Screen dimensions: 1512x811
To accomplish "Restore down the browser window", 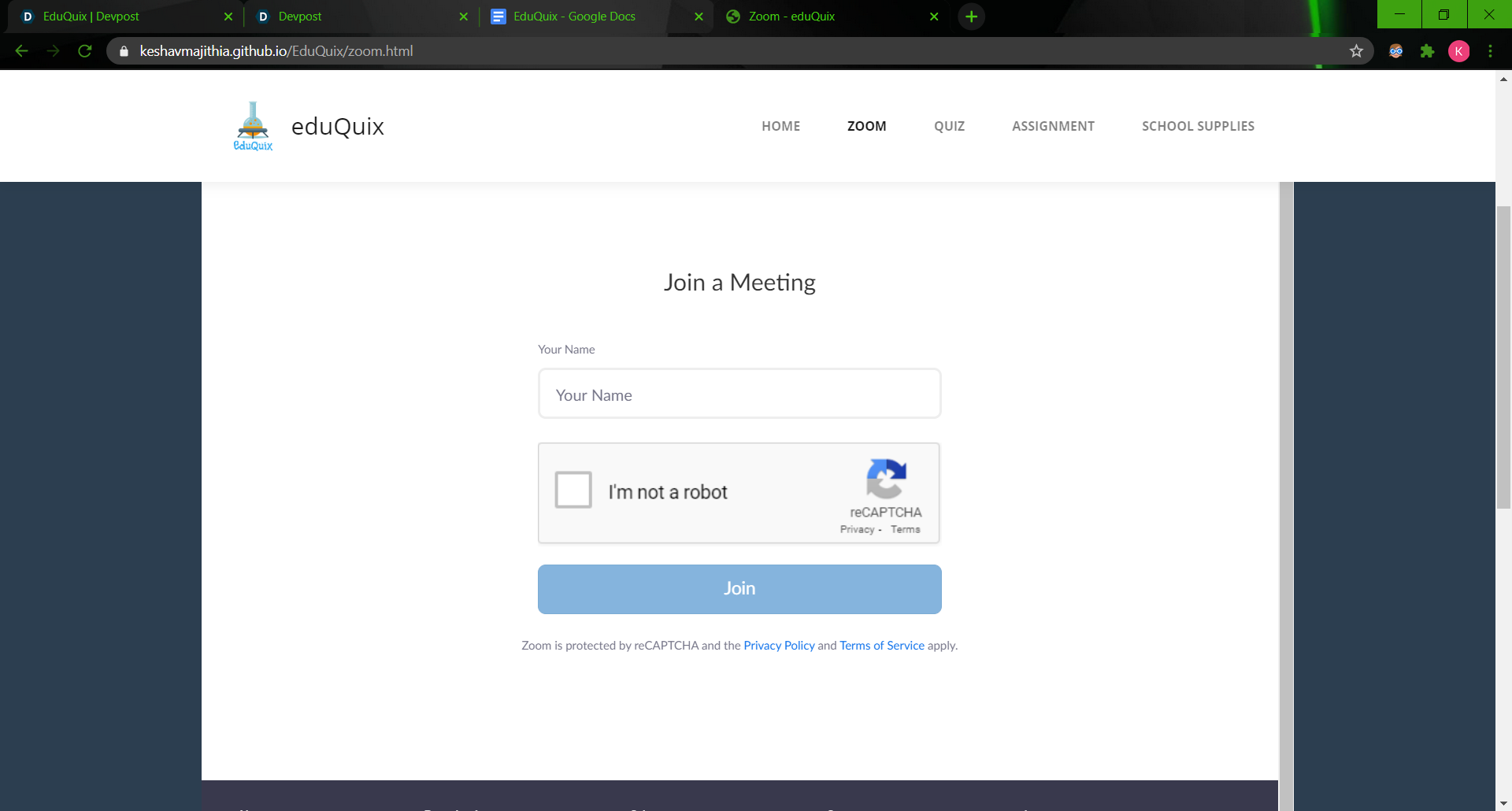I will click(x=1443, y=14).
